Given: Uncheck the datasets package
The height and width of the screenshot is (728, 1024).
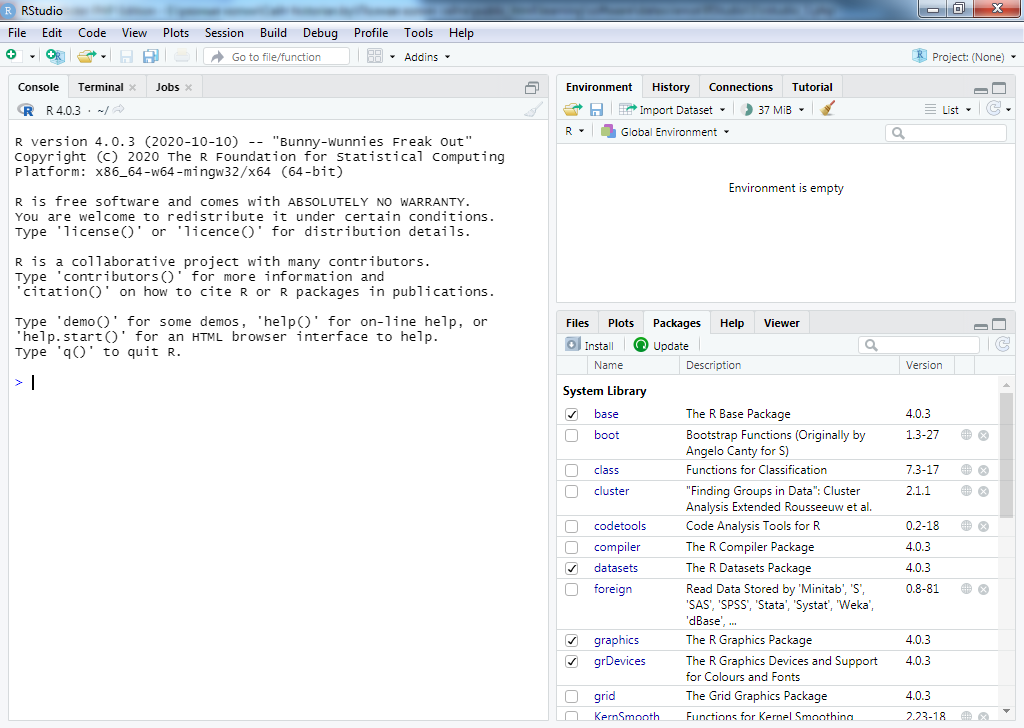Looking at the screenshot, I should (x=571, y=568).
